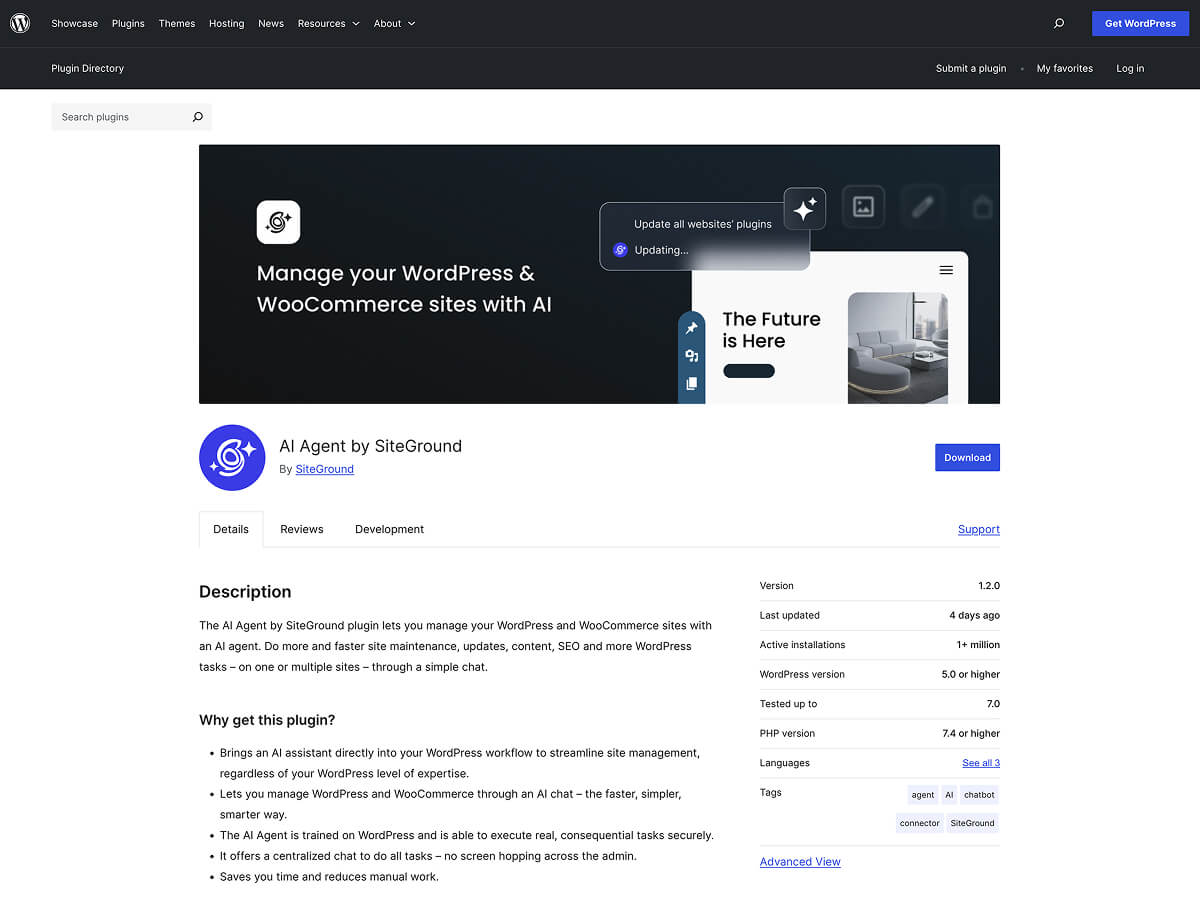This screenshot has width=1200, height=902.
Task: Click the Tested up to label
Action: [788, 704]
